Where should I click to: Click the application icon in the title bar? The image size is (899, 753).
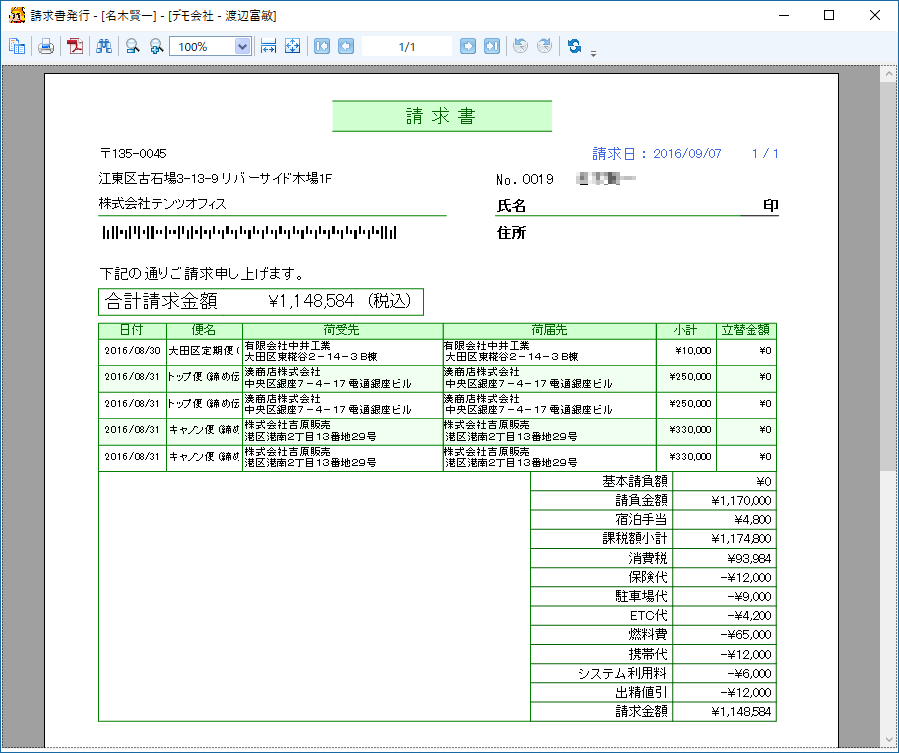point(16,16)
